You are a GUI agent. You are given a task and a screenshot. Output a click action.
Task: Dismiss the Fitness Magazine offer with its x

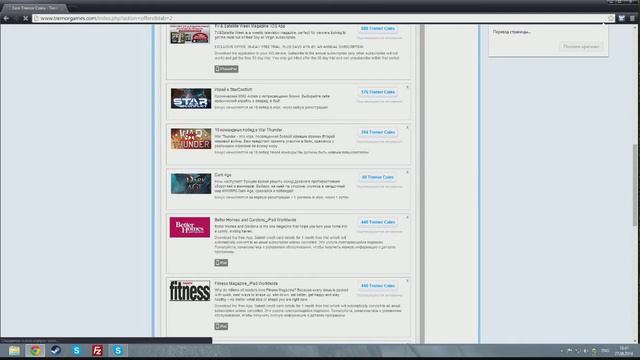coord(407,281)
